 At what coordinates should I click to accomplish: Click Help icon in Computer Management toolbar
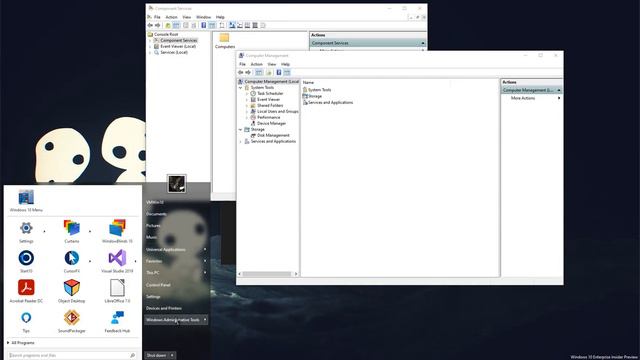[x=279, y=72]
